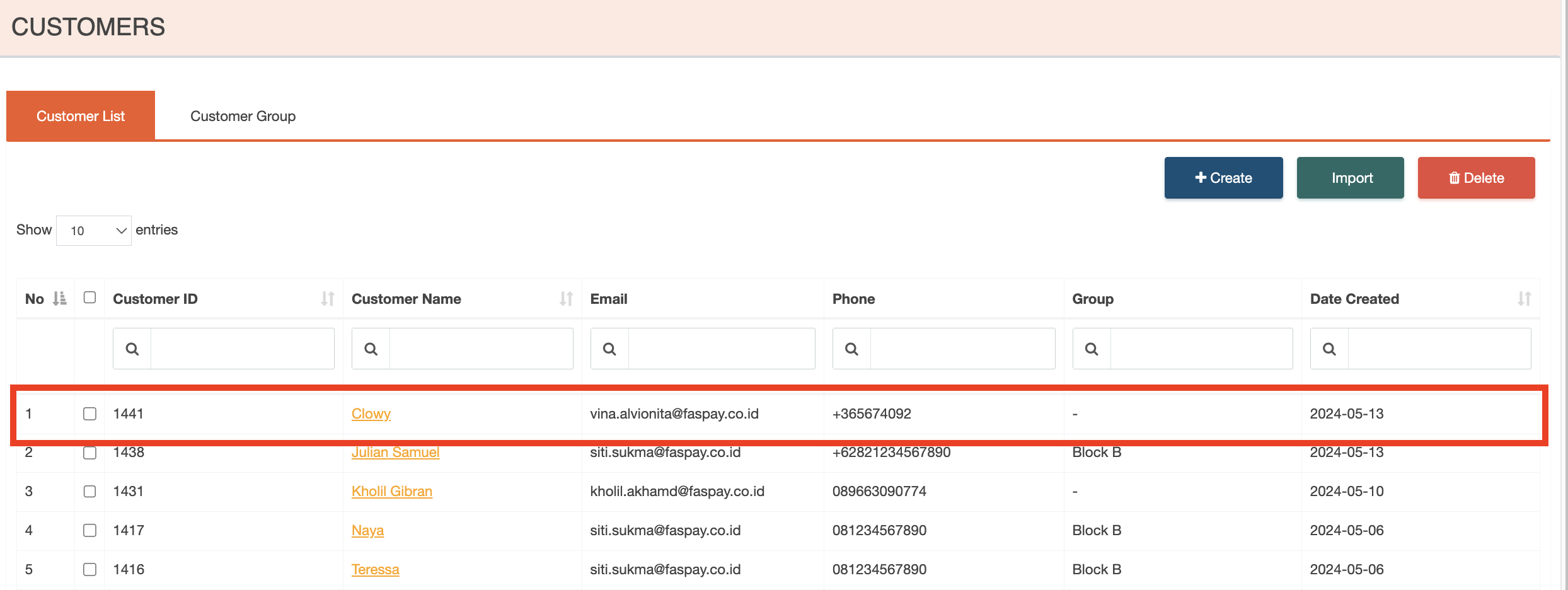Image resolution: width=1568 pixels, height=590 pixels.
Task: Tick the checkbox for customer 1416
Action: coord(89,569)
